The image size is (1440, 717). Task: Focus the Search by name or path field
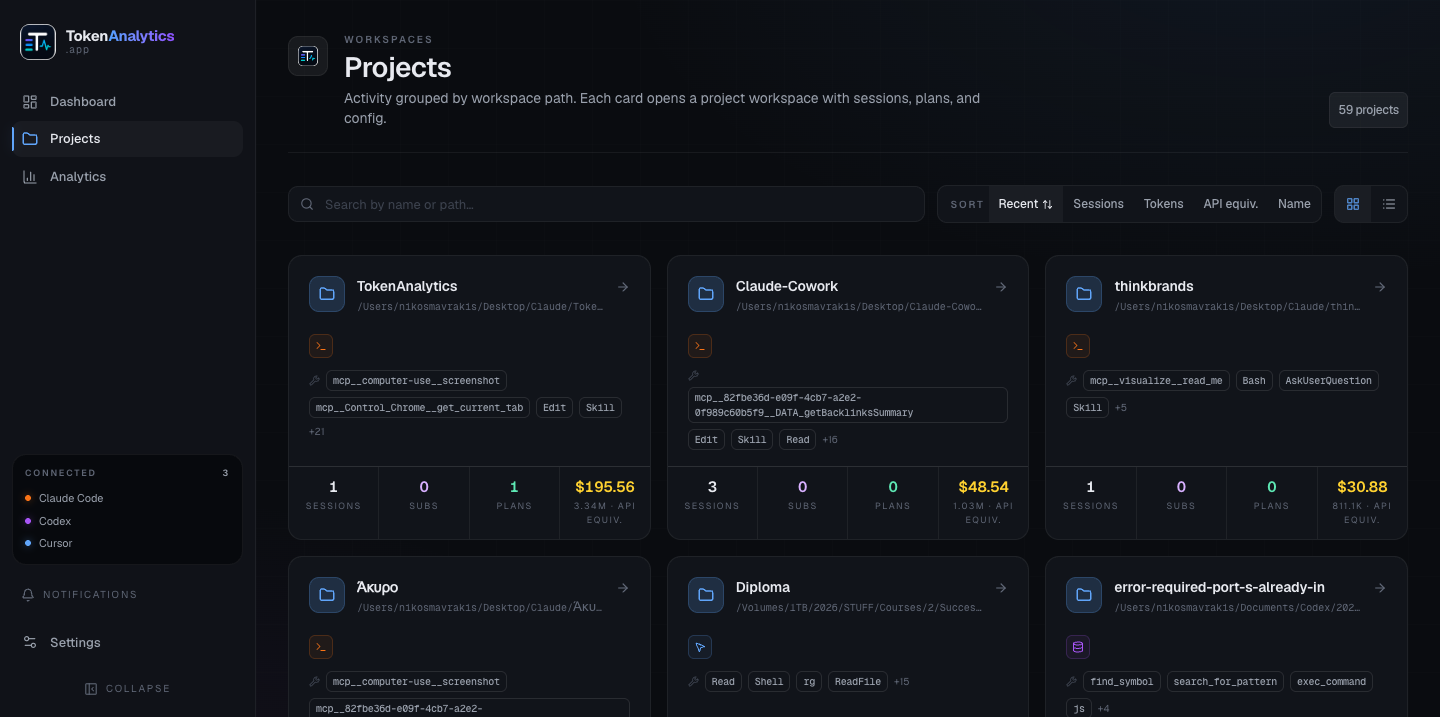[606, 204]
